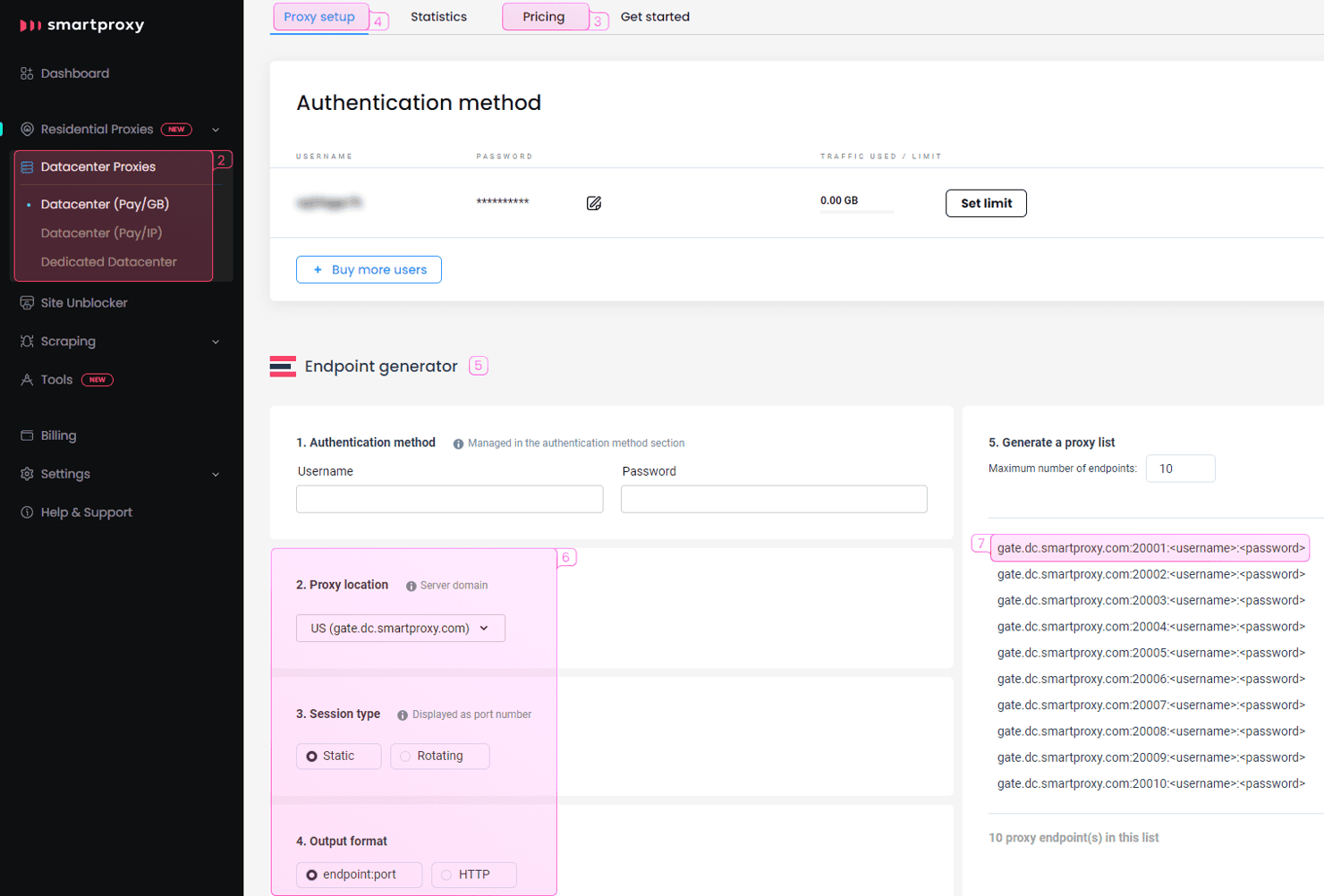Click info icon beside Authentication method
The width and height of the screenshot is (1324, 896).
pyautogui.click(x=458, y=444)
